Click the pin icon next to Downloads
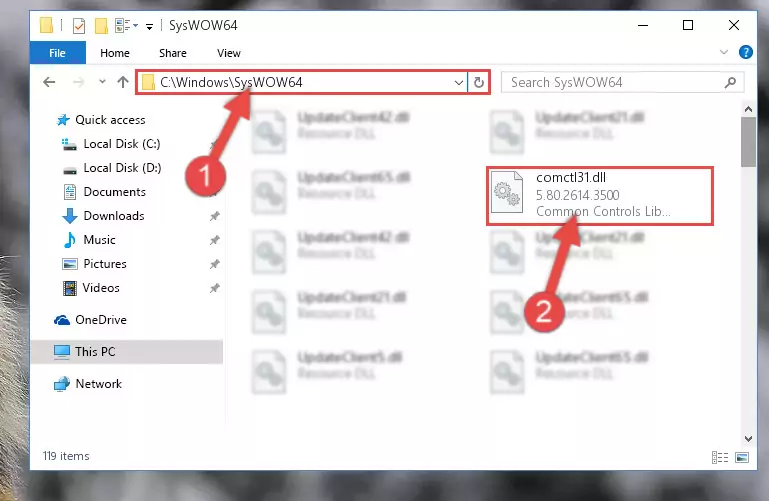Screen dimensions: 769x501 [x=214, y=216]
